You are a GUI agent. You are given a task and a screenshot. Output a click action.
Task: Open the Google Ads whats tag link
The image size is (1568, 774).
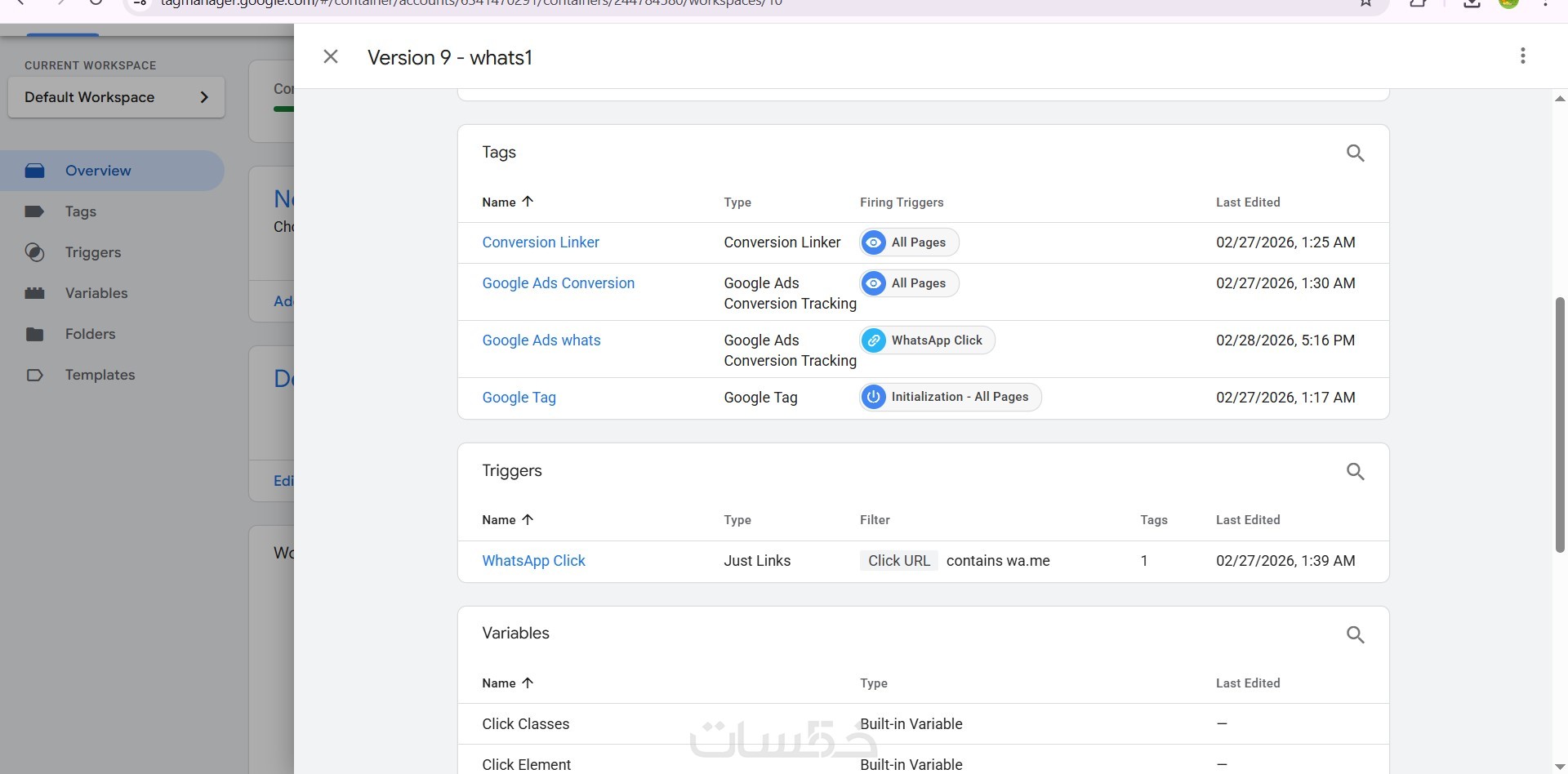coord(541,340)
